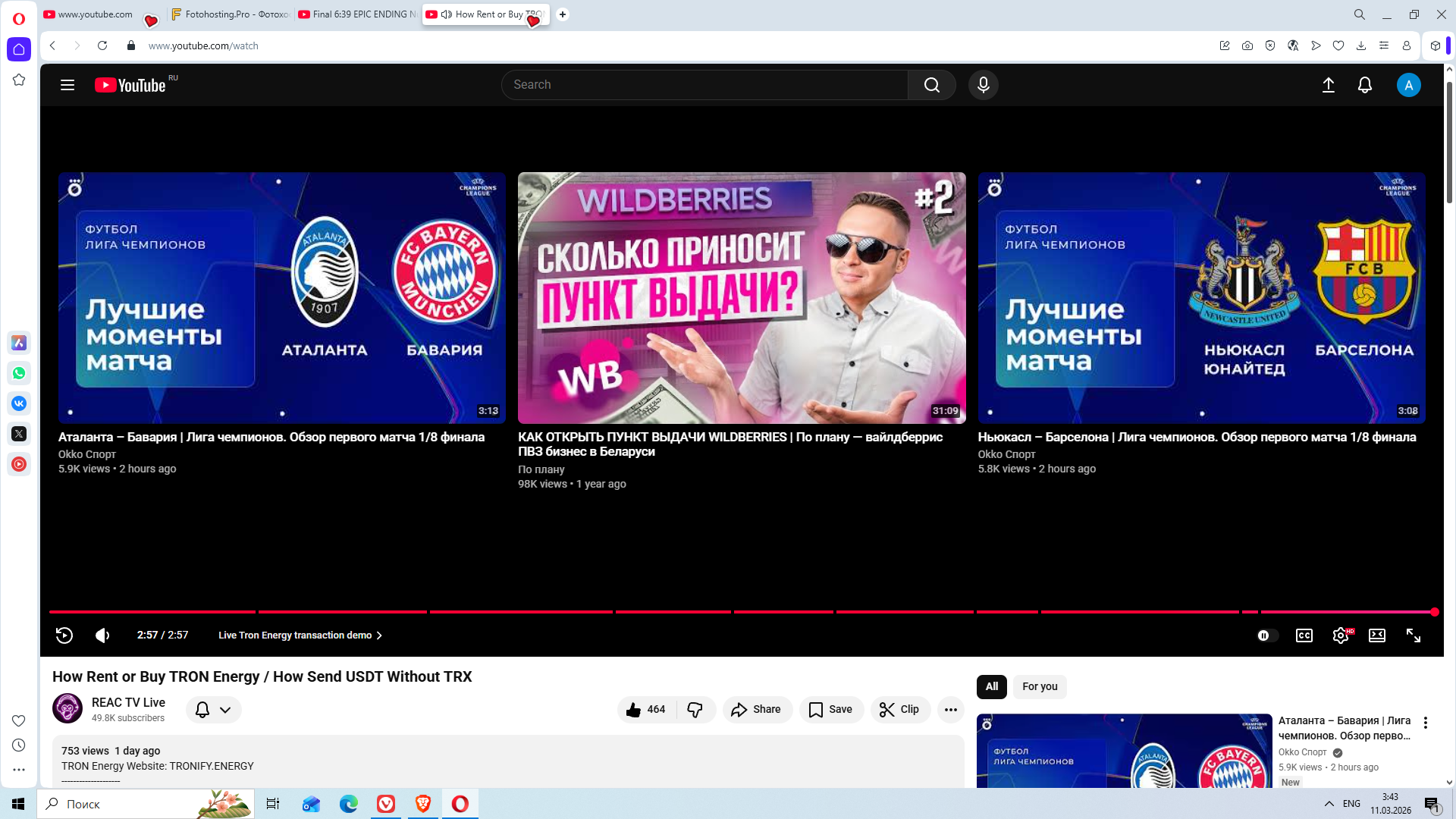Viewport: 1456px width, 819px height.
Task: Click the upload video icon
Action: point(1328,85)
